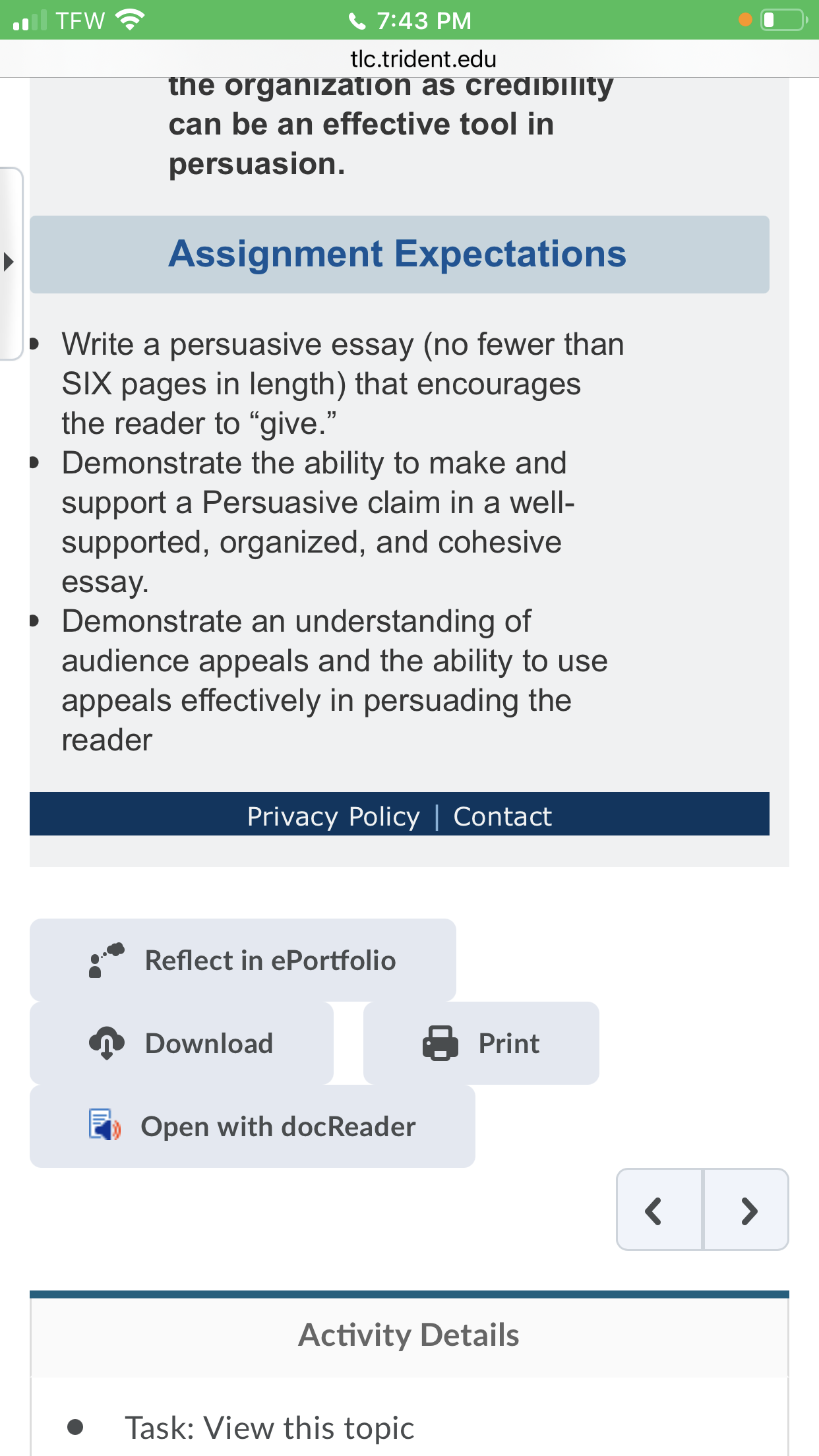Tap the battery status icon
819x1456 pixels.
[784, 20]
